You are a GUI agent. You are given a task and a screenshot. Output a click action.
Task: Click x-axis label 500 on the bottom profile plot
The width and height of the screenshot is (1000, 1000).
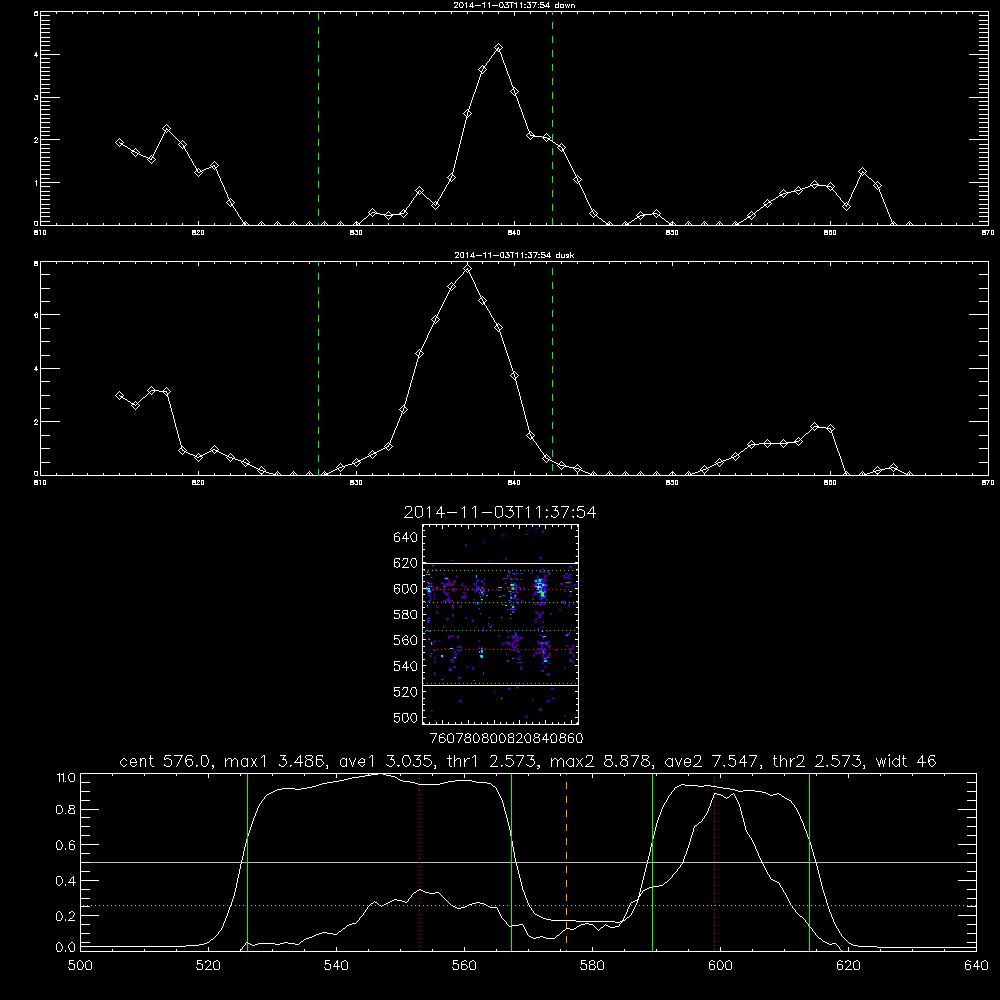[x=80, y=966]
